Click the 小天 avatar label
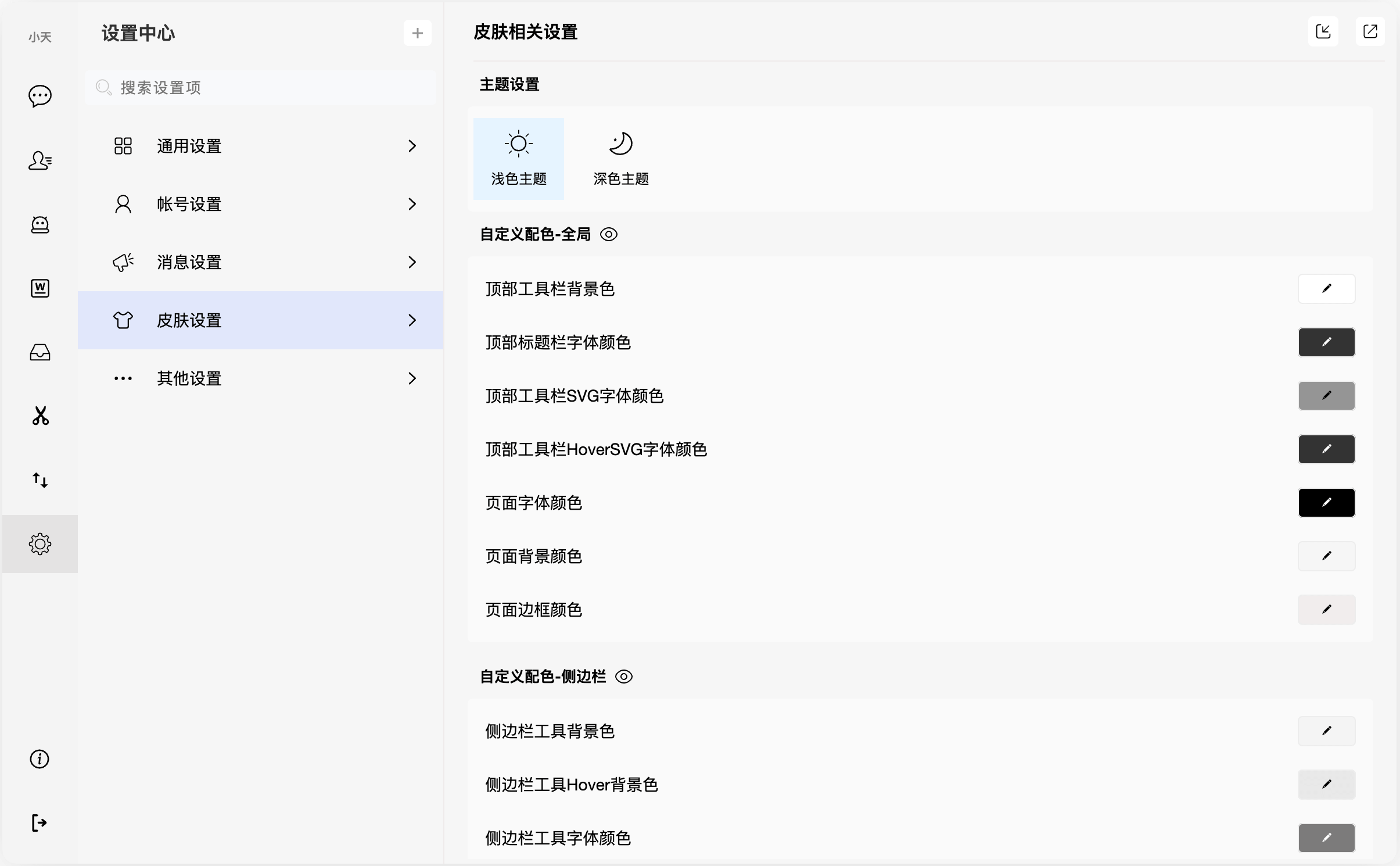1400x866 pixels. (x=40, y=37)
